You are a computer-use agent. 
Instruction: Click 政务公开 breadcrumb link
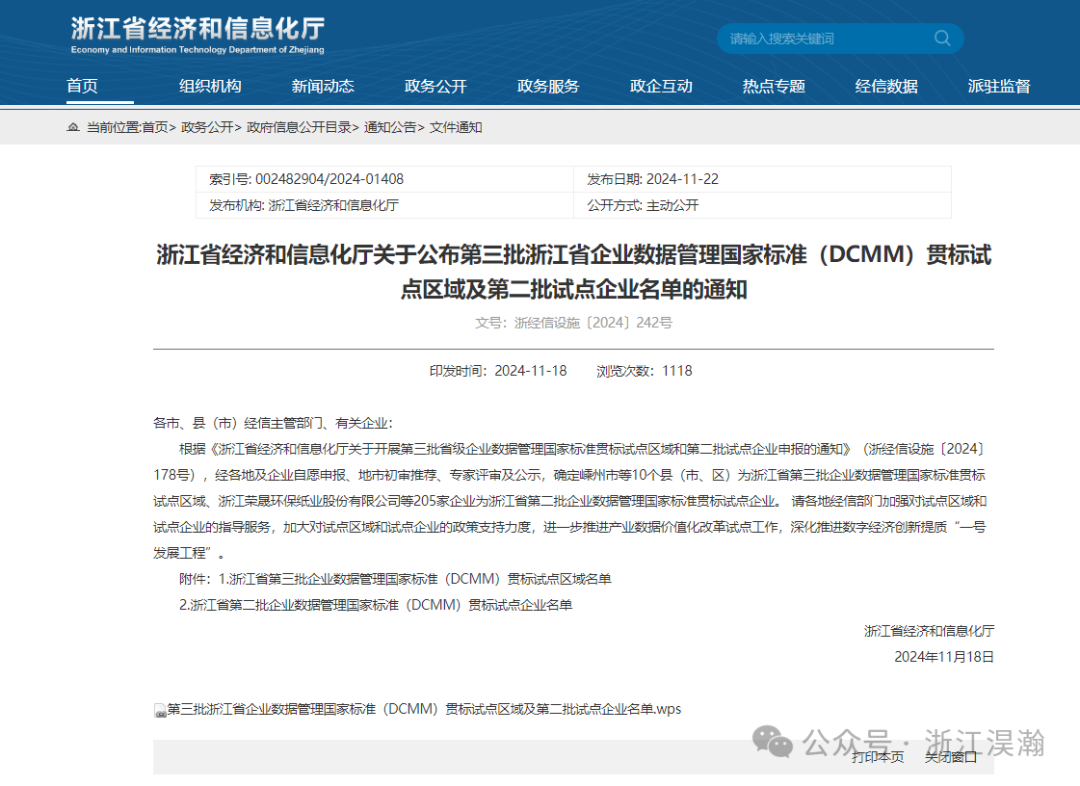207,127
